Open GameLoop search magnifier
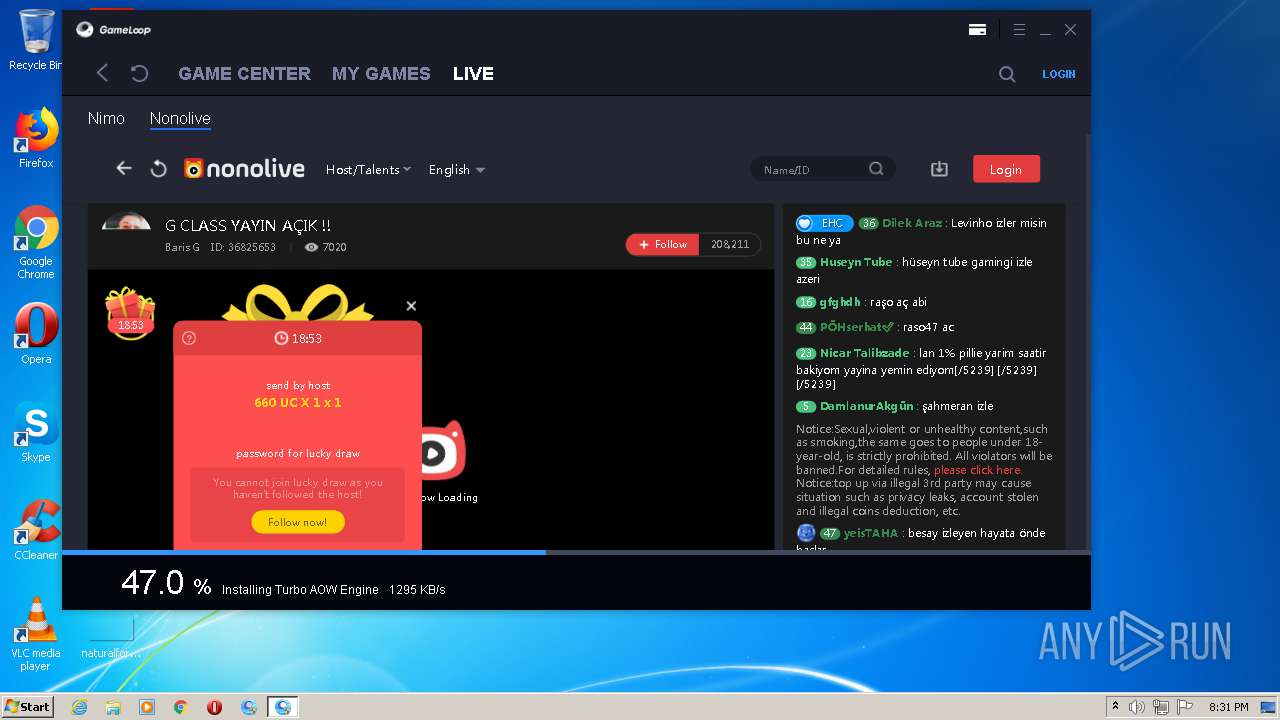 click(1007, 74)
